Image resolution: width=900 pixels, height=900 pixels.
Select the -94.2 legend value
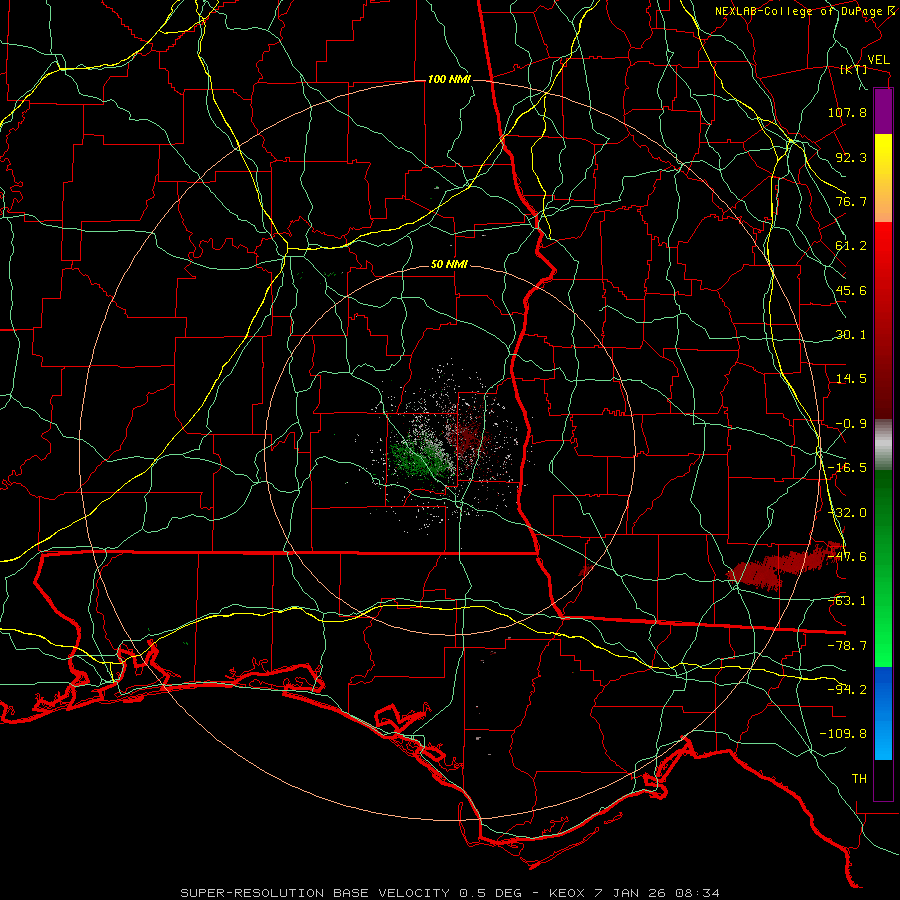coord(847,690)
